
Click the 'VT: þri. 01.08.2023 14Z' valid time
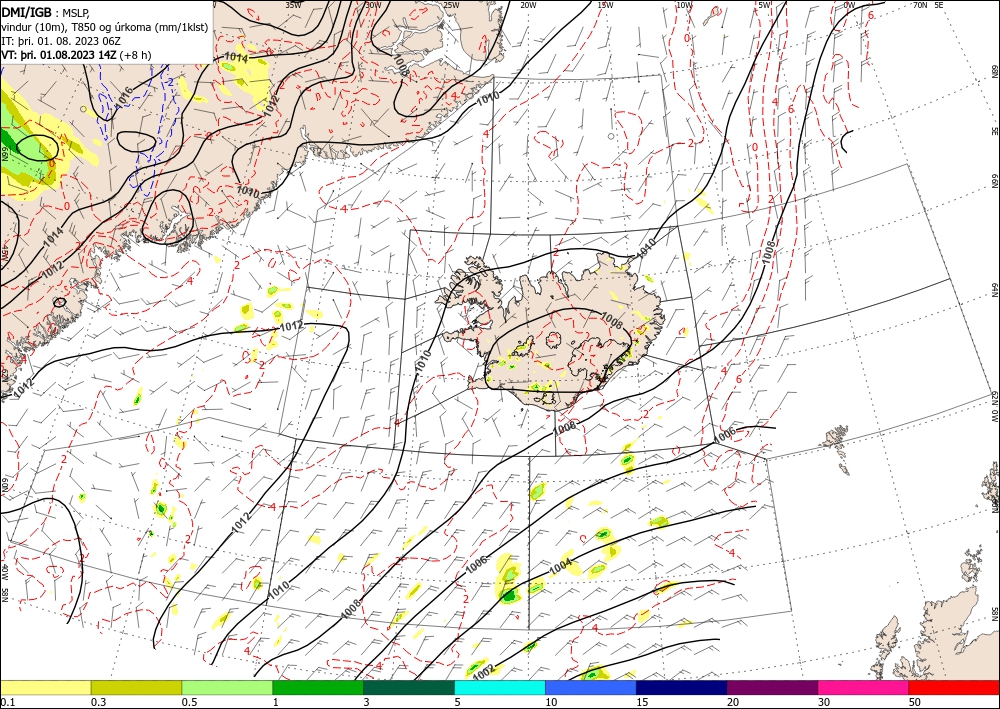[x=60, y=55]
